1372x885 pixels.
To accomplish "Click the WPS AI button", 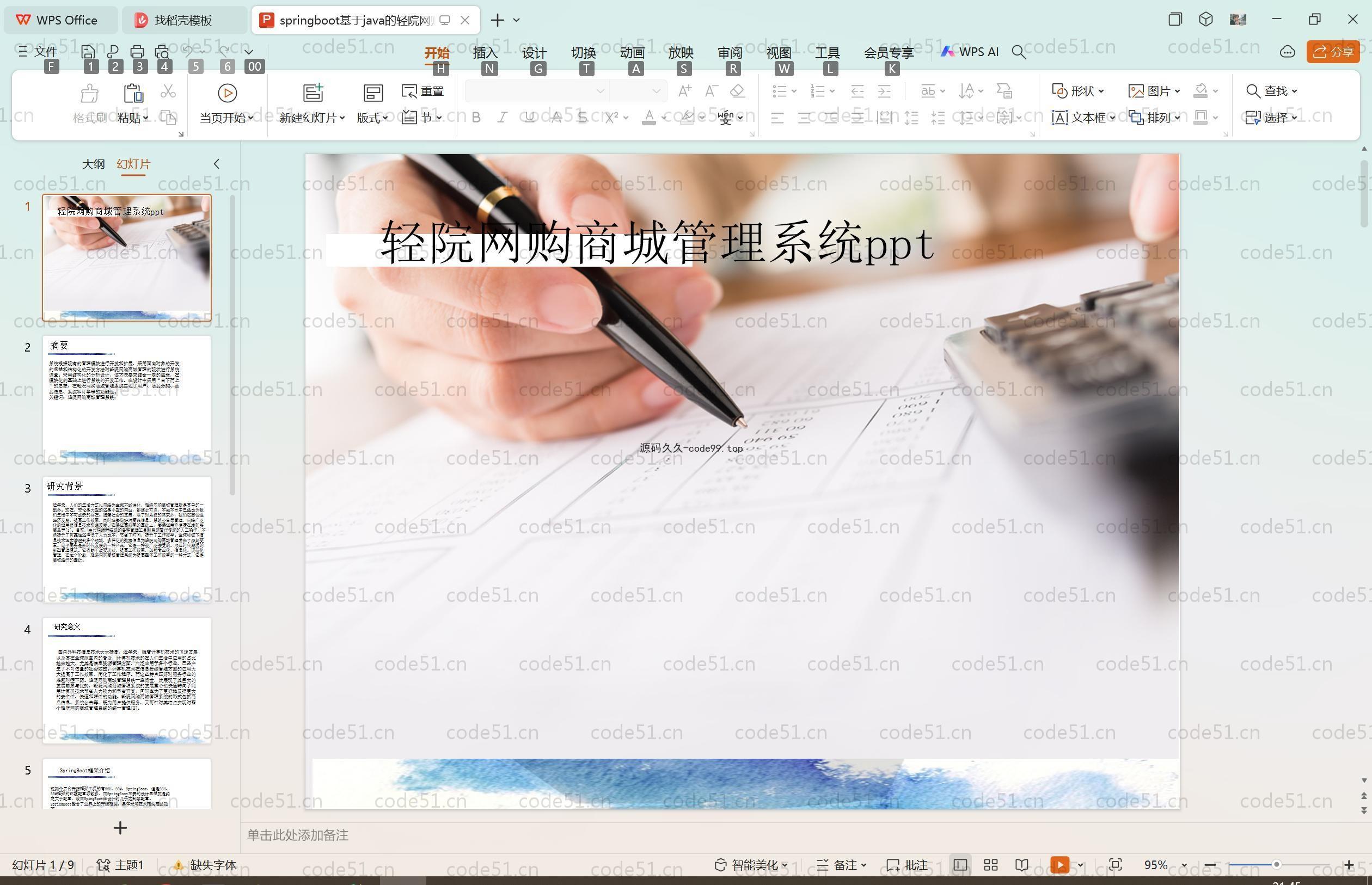I will [970, 52].
